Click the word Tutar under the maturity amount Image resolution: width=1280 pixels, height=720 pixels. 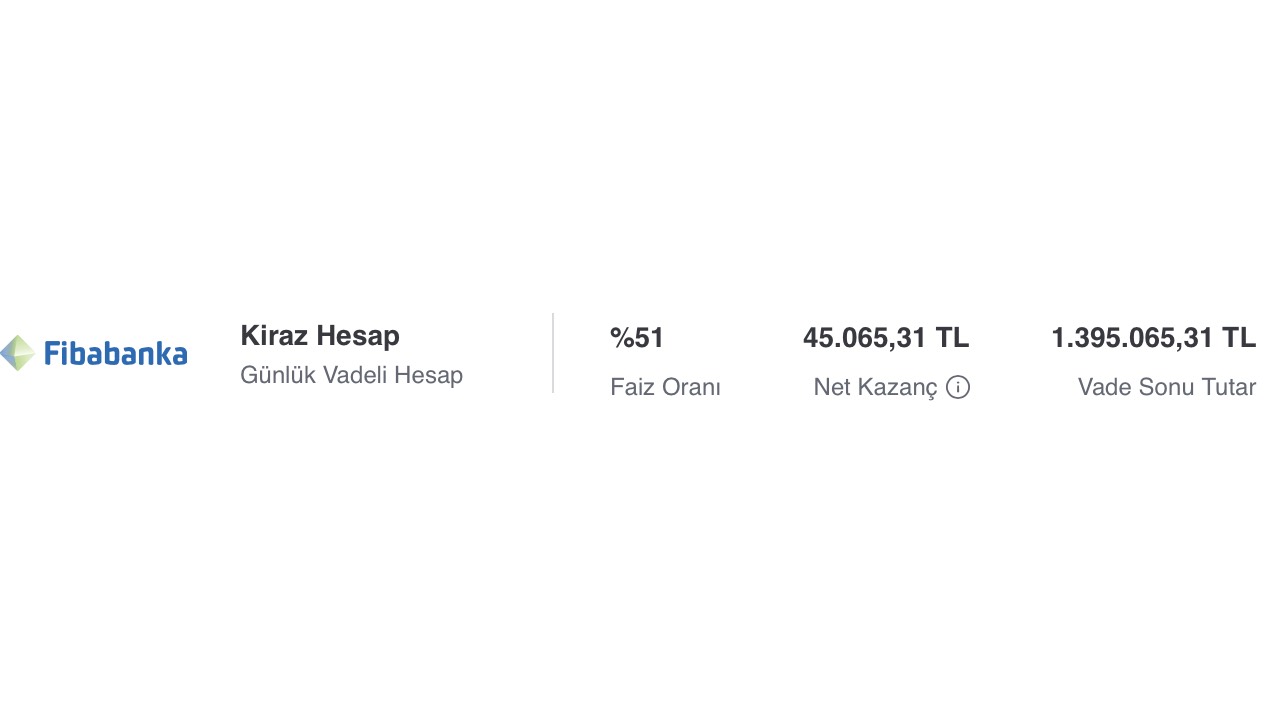[1228, 387]
